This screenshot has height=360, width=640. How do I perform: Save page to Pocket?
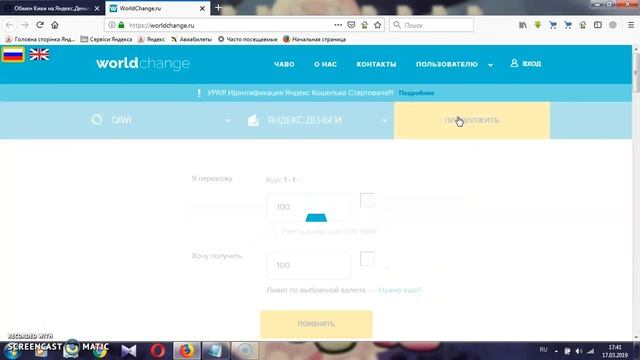pos(351,25)
